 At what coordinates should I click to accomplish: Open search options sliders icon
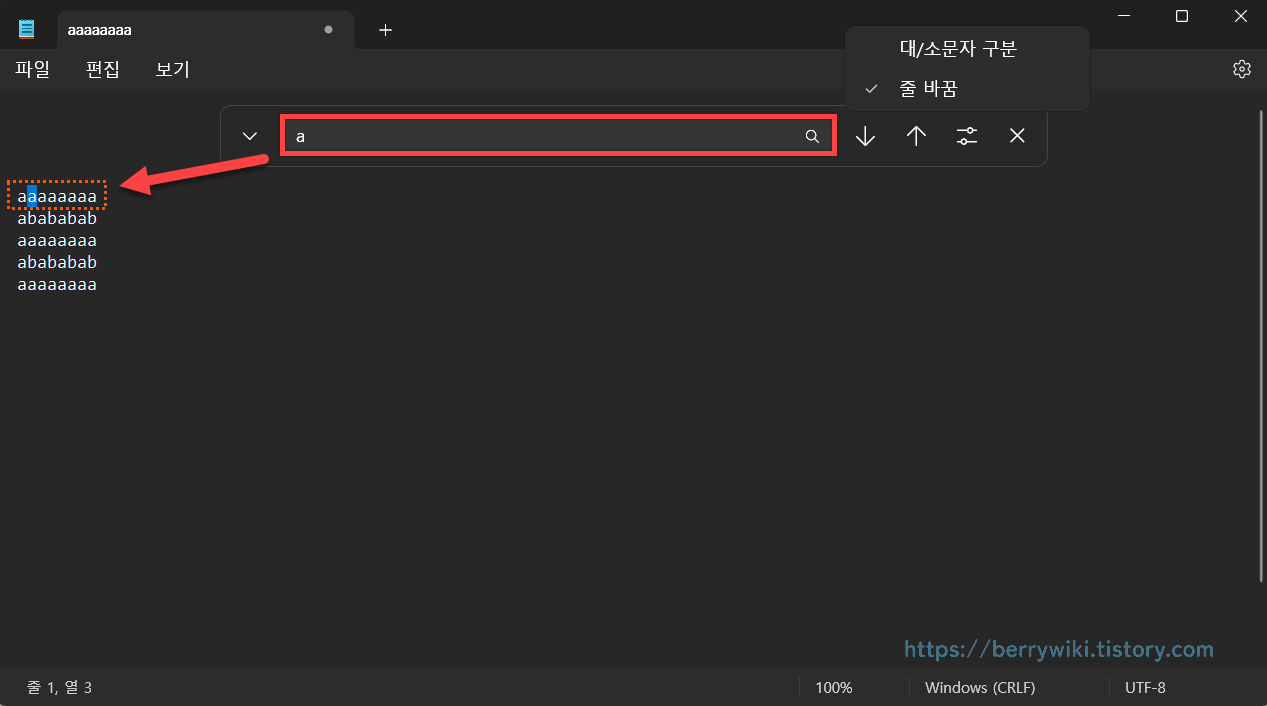coord(967,136)
